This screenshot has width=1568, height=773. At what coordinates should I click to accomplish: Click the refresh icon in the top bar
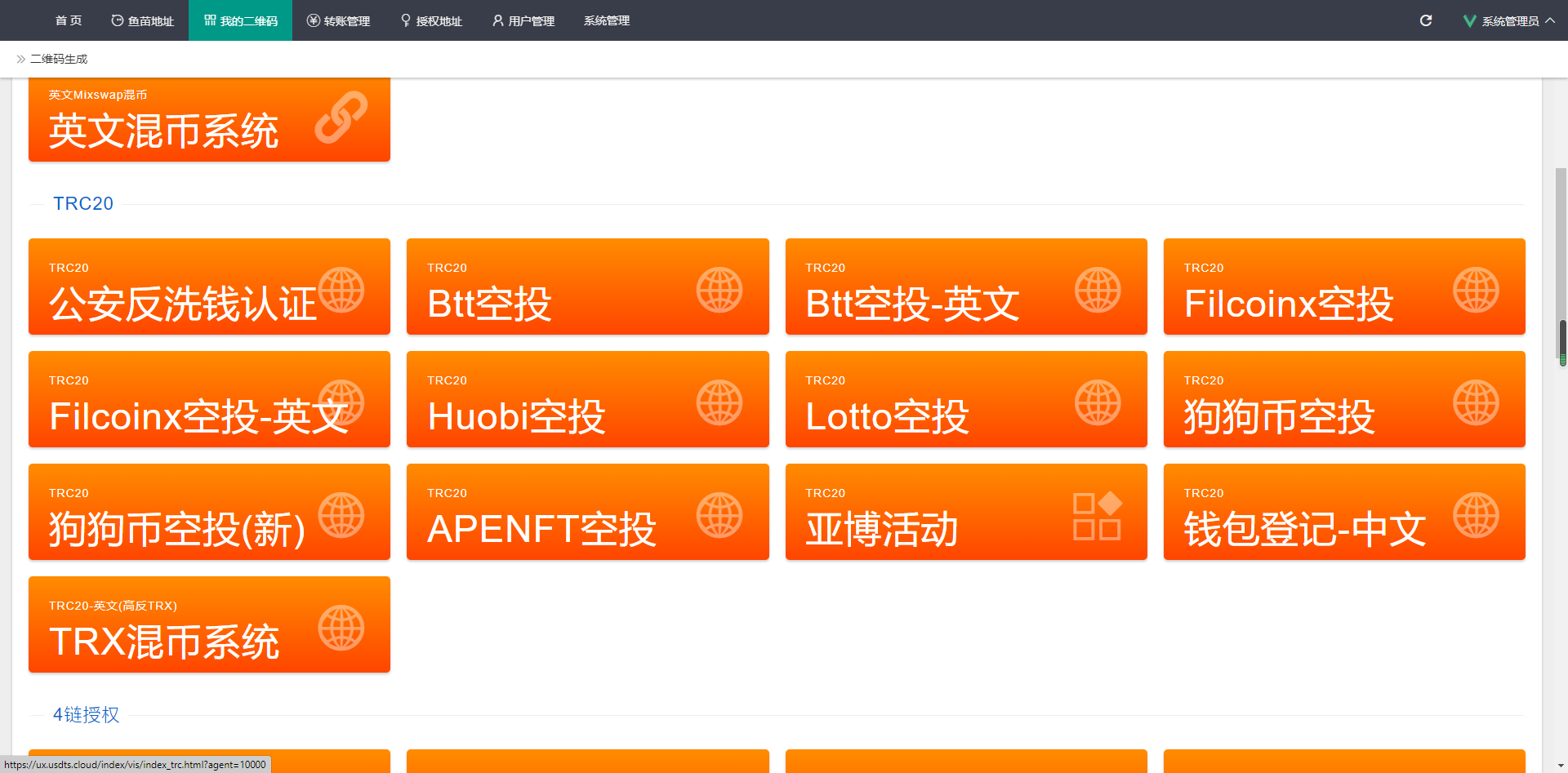click(1426, 20)
